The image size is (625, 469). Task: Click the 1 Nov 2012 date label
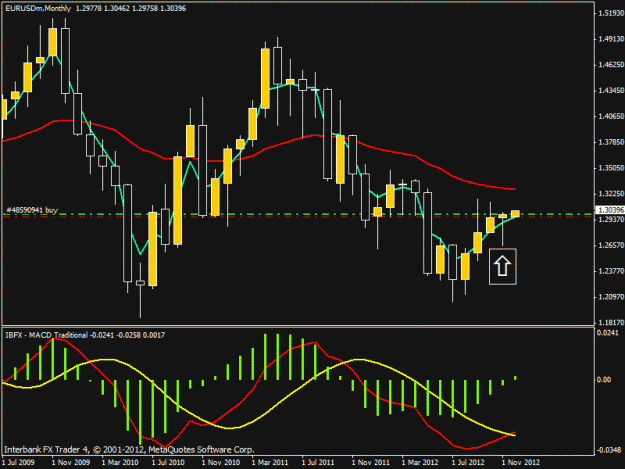pyautogui.click(x=521, y=463)
